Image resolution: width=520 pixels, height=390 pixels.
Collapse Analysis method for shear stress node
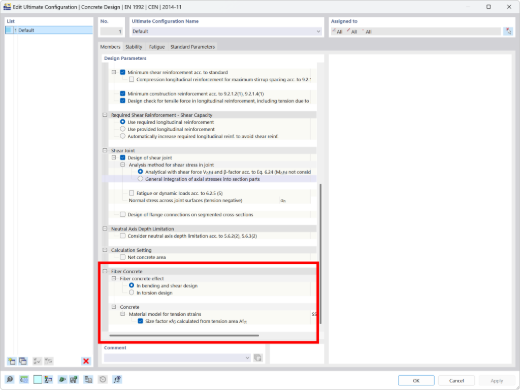122,165
